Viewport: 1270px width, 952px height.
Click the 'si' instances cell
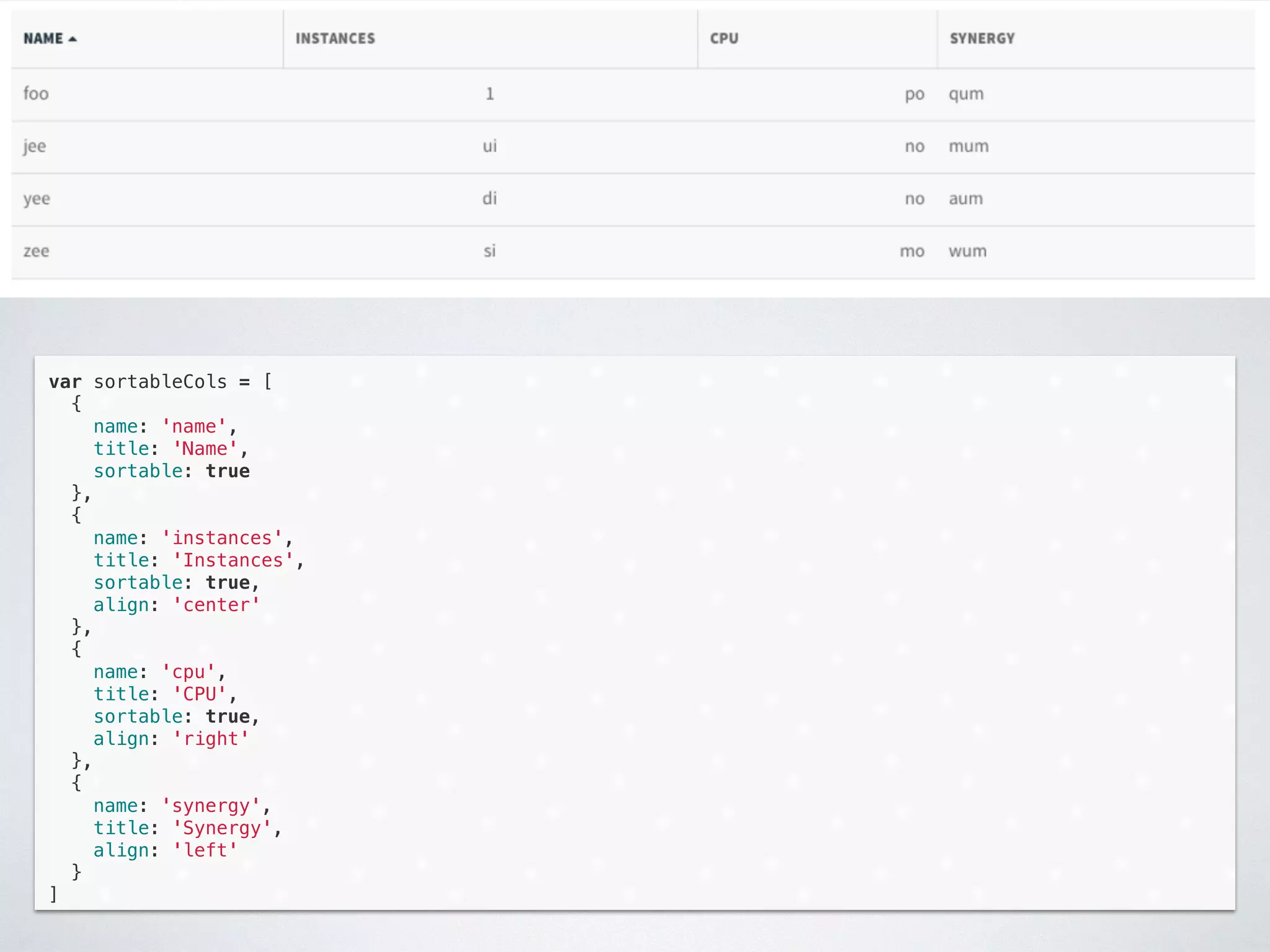point(489,251)
